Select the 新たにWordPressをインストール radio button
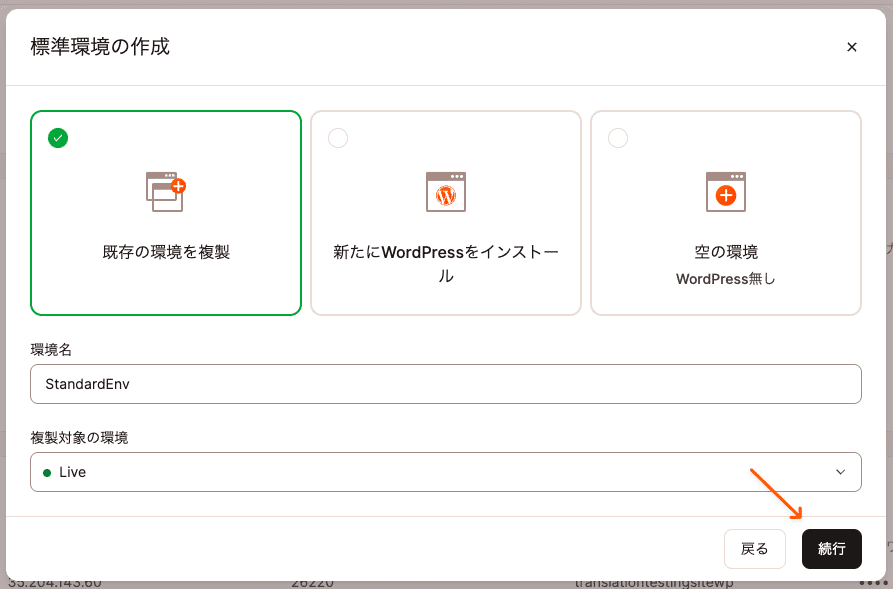Screen dimensions: 893x589 pos(338,138)
